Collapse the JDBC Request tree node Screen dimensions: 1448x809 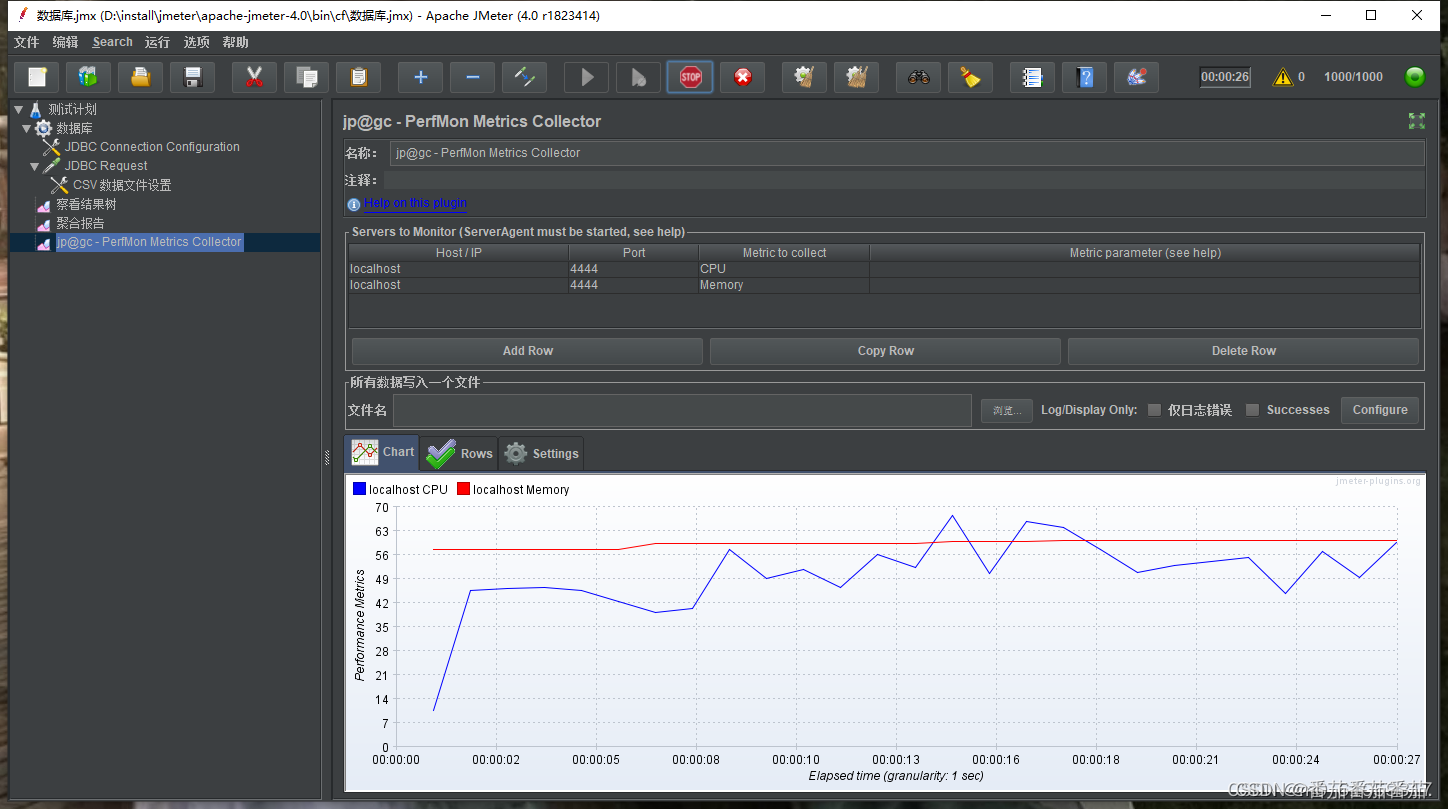(x=35, y=166)
